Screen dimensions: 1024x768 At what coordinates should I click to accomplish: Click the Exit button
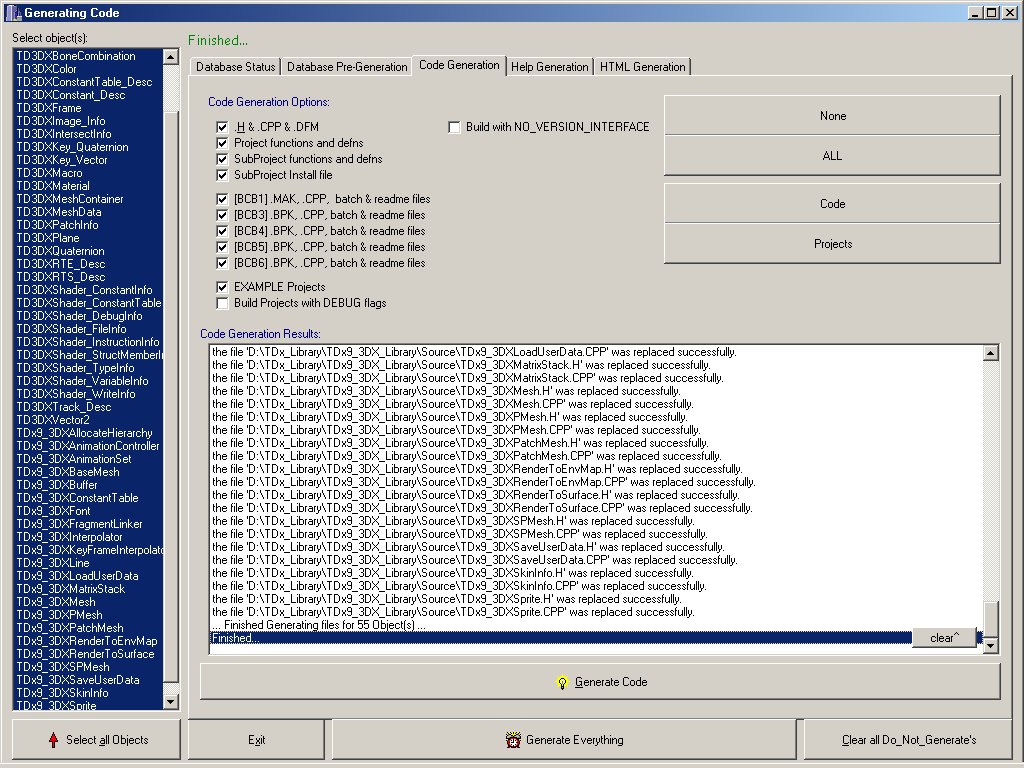coord(257,740)
